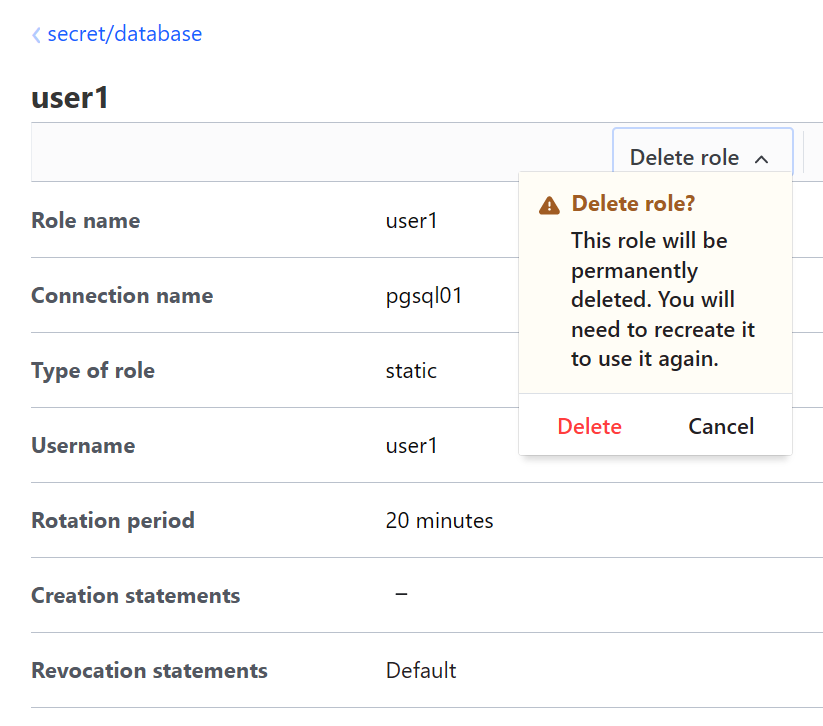Click the warning triangle in the popup
This screenshot has height=726, width=823.
(548, 204)
